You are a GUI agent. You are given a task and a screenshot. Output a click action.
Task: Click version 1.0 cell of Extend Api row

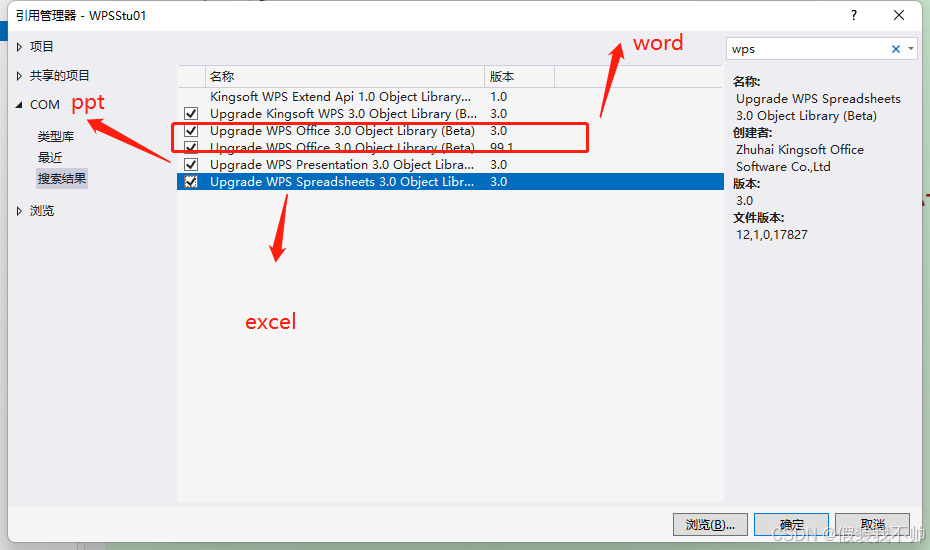[498, 97]
